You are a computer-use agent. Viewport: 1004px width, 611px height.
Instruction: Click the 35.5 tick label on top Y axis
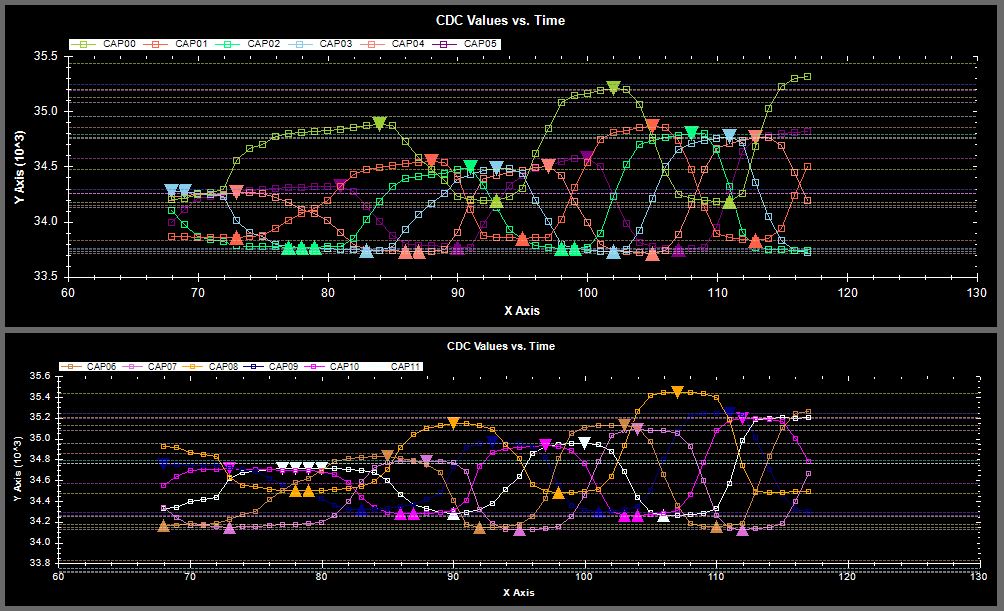click(x=46, y=56)
